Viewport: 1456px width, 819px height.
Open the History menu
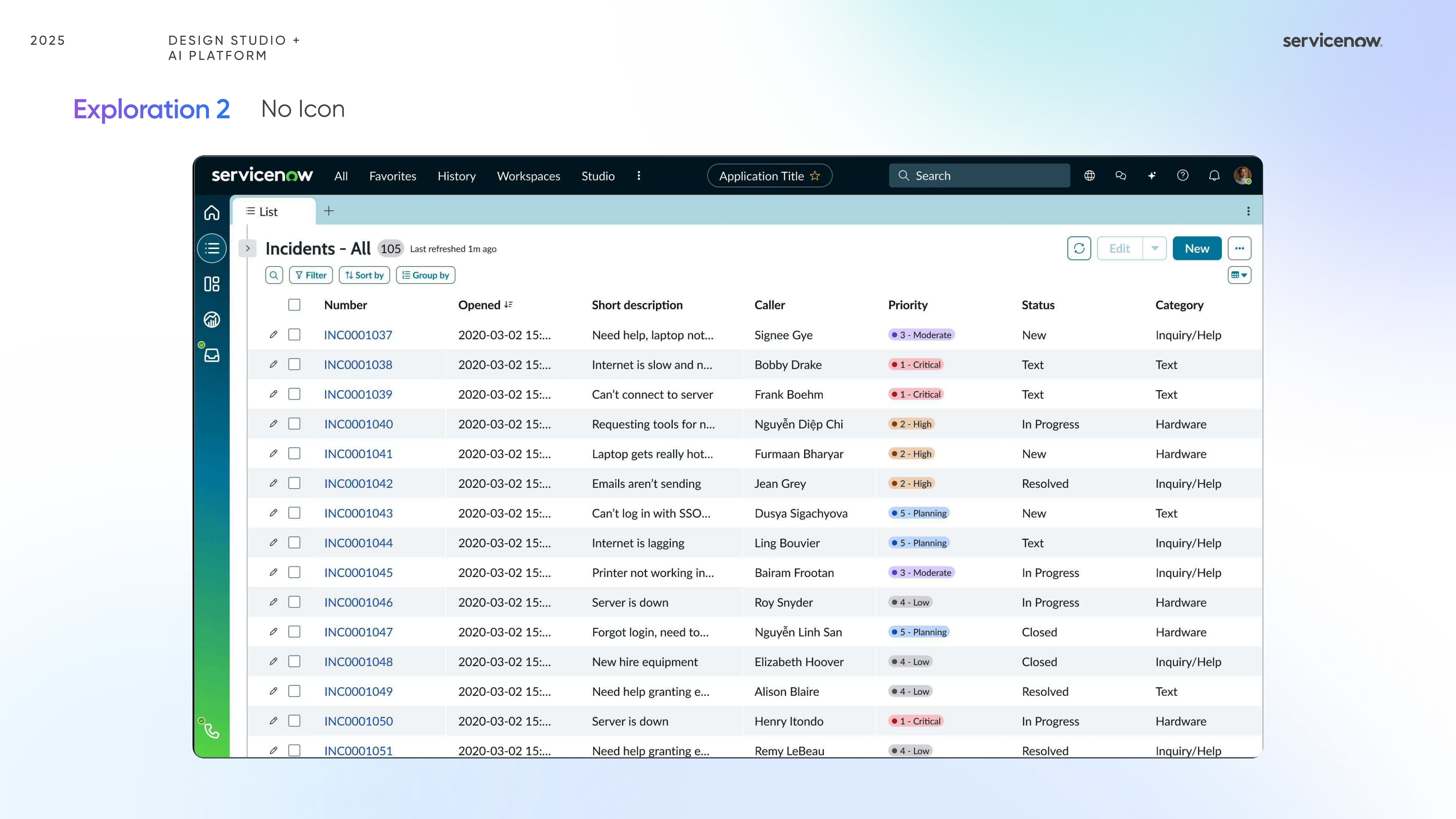(457, 176)
